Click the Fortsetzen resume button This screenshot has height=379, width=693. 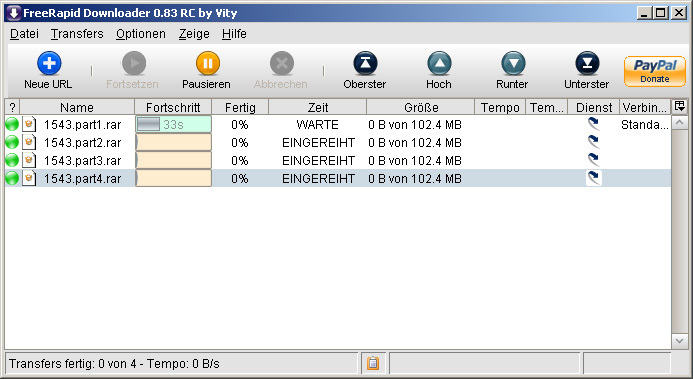click(x=132, y=71)
